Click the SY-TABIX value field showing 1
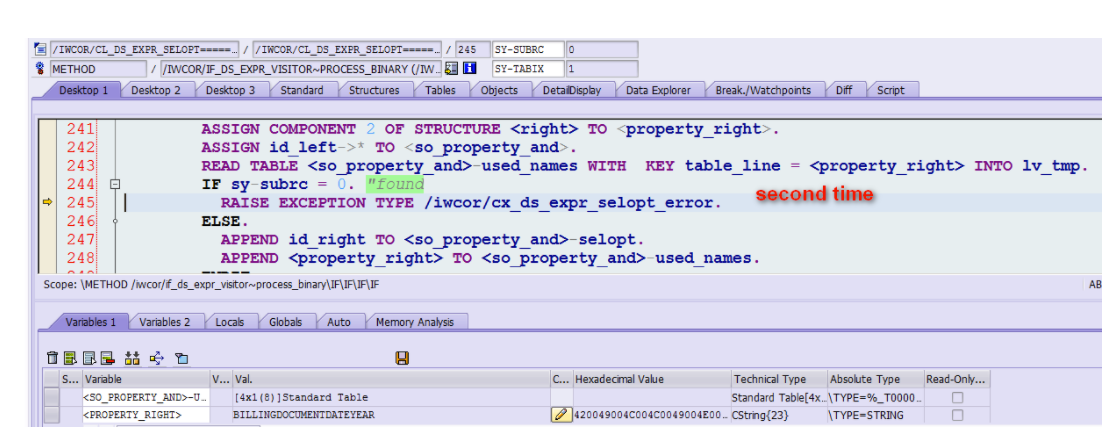The image size is (1114, 440). click(602, 69)
